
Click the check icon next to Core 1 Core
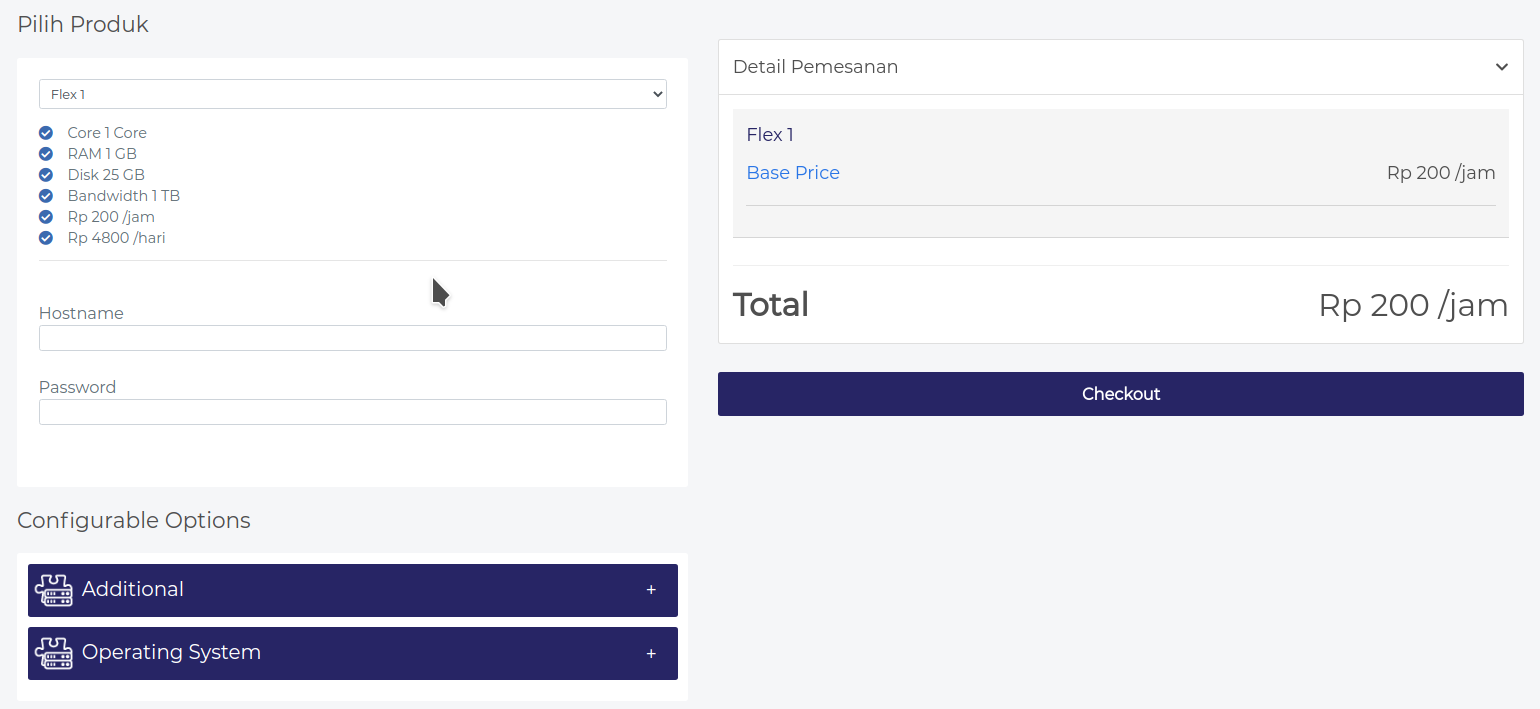coord(46,133)
